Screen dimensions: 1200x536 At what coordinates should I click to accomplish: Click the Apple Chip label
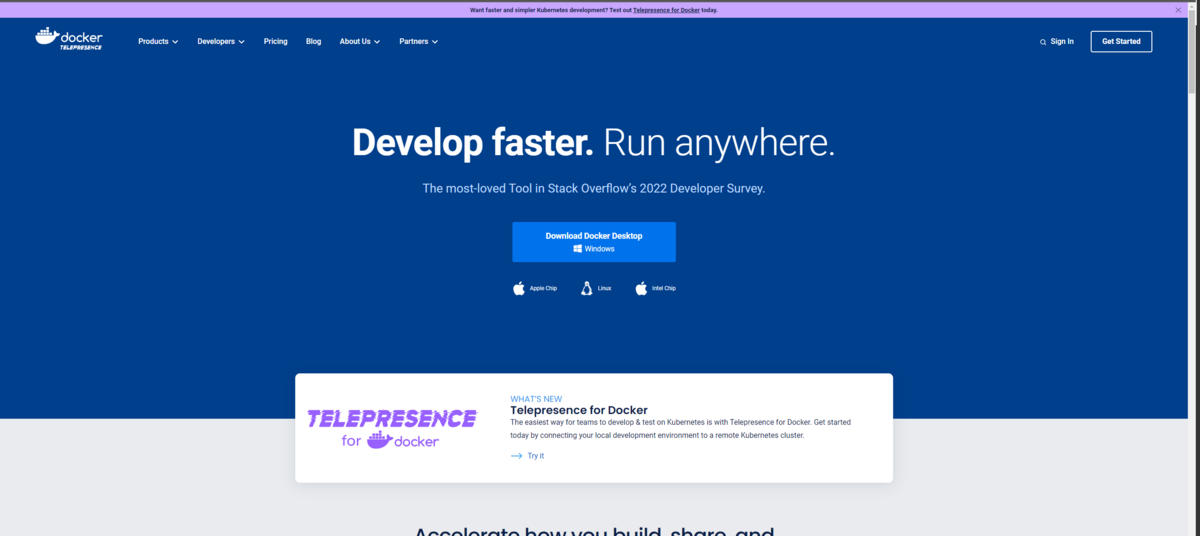(543, 288)
